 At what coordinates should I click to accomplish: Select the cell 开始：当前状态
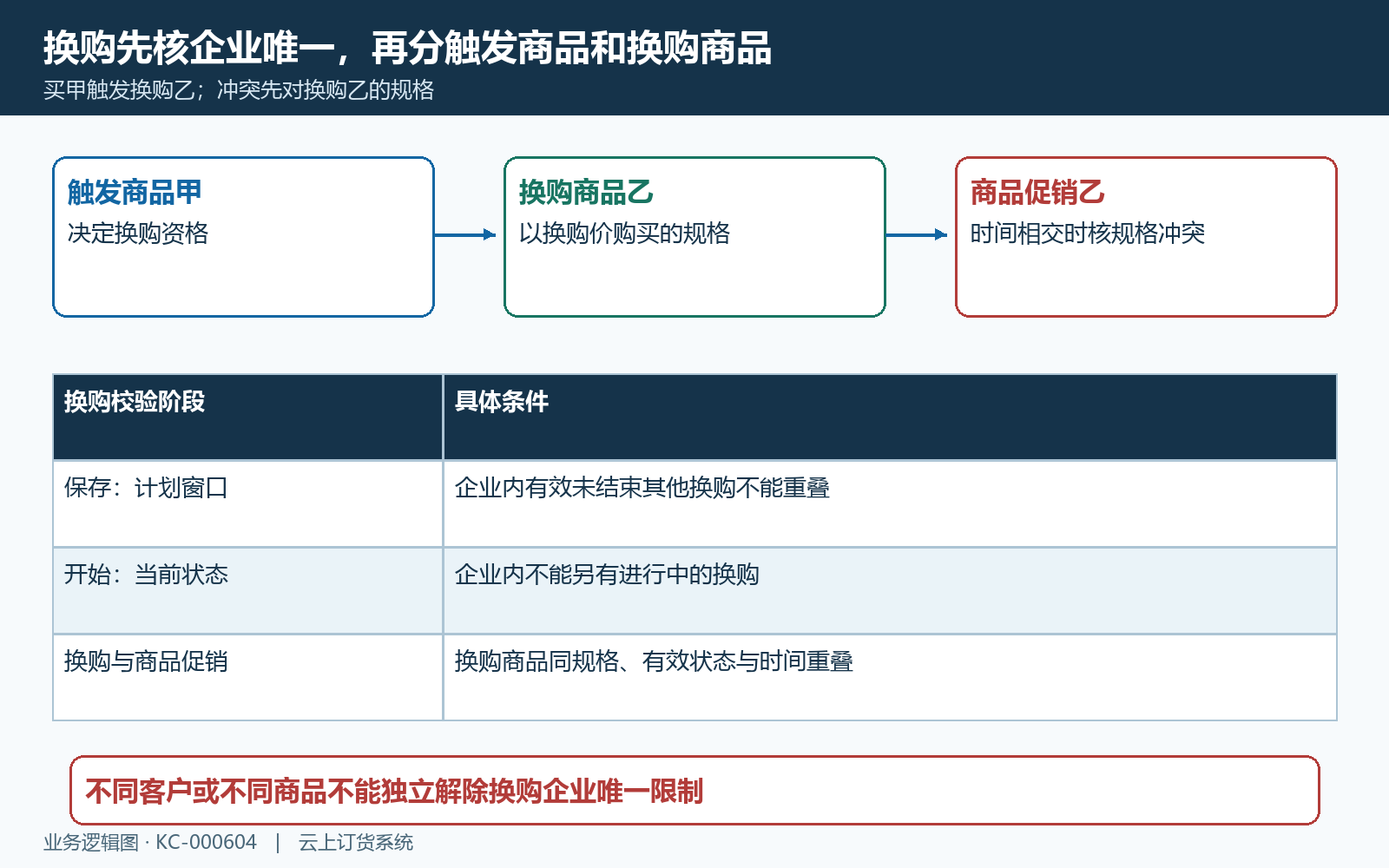[248, 591]
